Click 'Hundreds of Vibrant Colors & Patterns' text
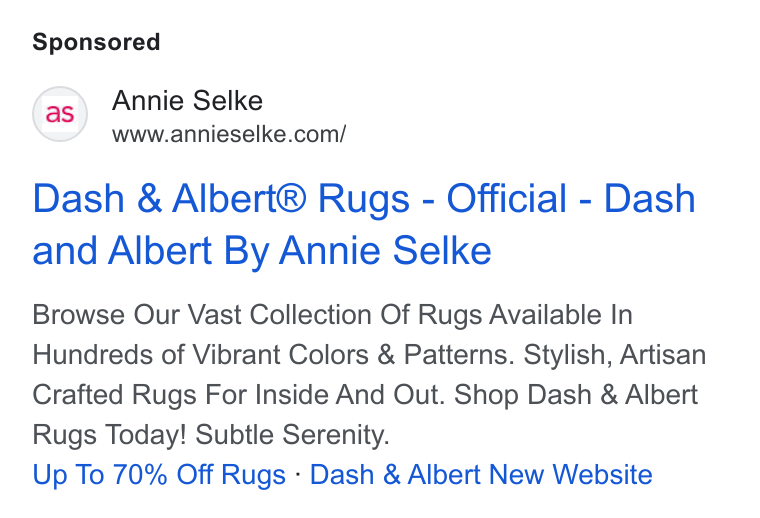760x518 pixels. click(273, 355)
